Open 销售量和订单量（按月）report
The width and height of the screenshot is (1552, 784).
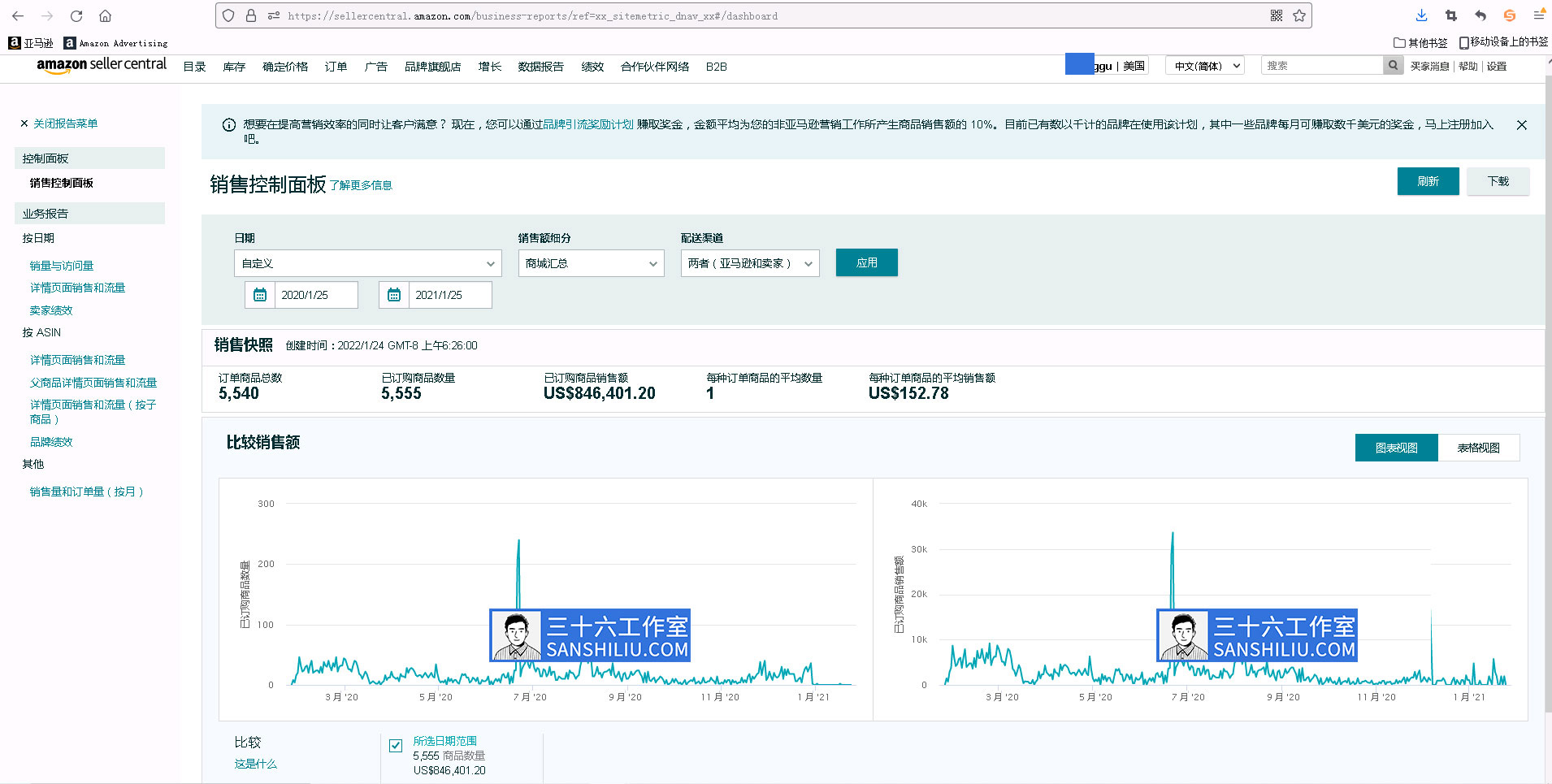[x=87, y=492]
